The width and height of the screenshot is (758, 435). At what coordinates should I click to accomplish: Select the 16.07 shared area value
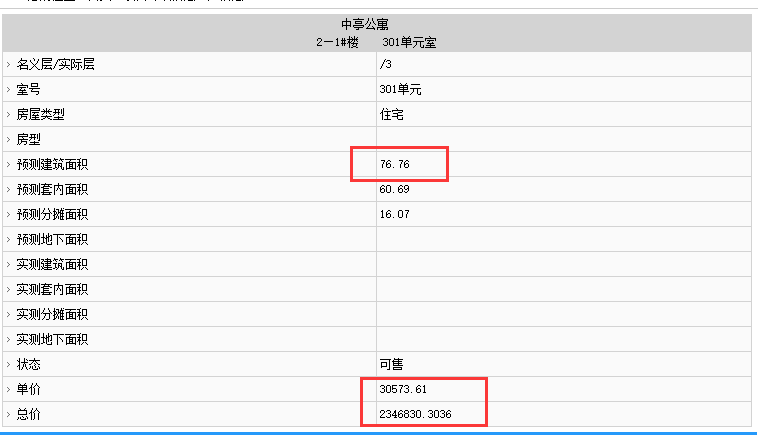tap(394, 215)
